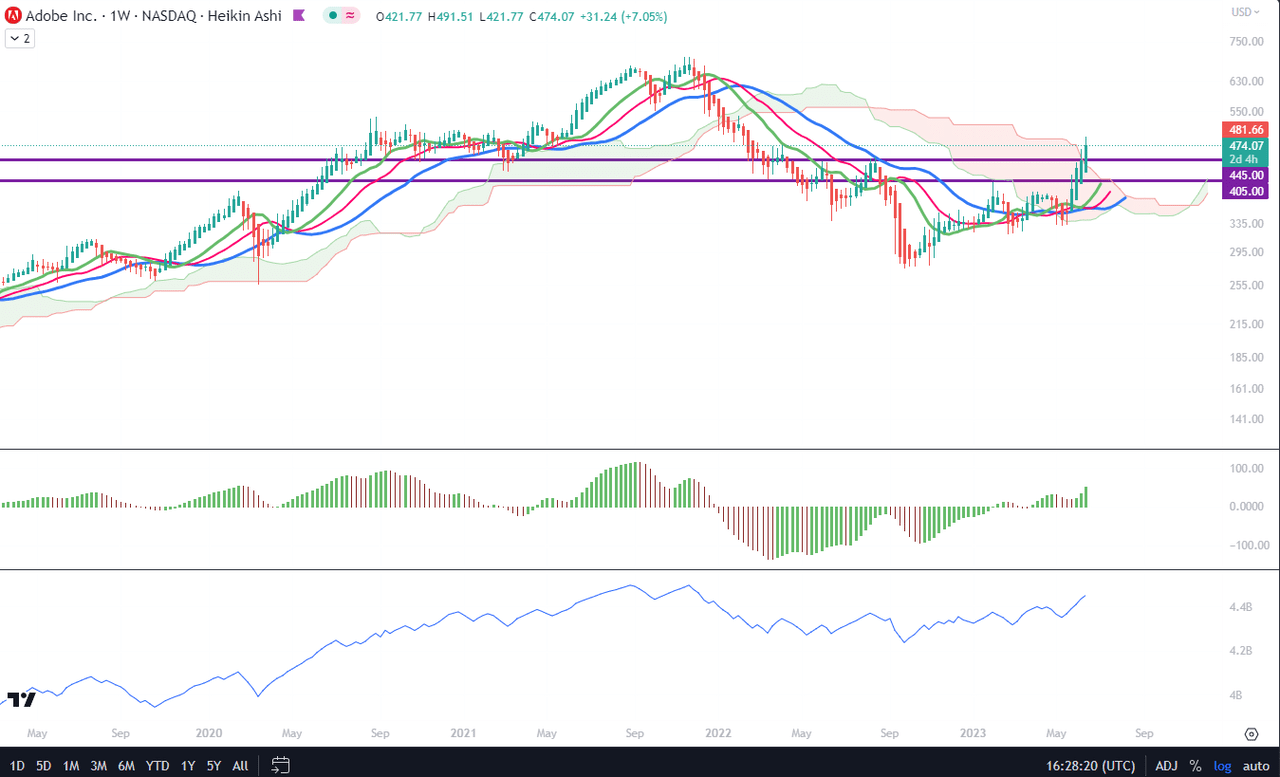
Task: Click the L421.77 low value
Action: tap(502, 17)
